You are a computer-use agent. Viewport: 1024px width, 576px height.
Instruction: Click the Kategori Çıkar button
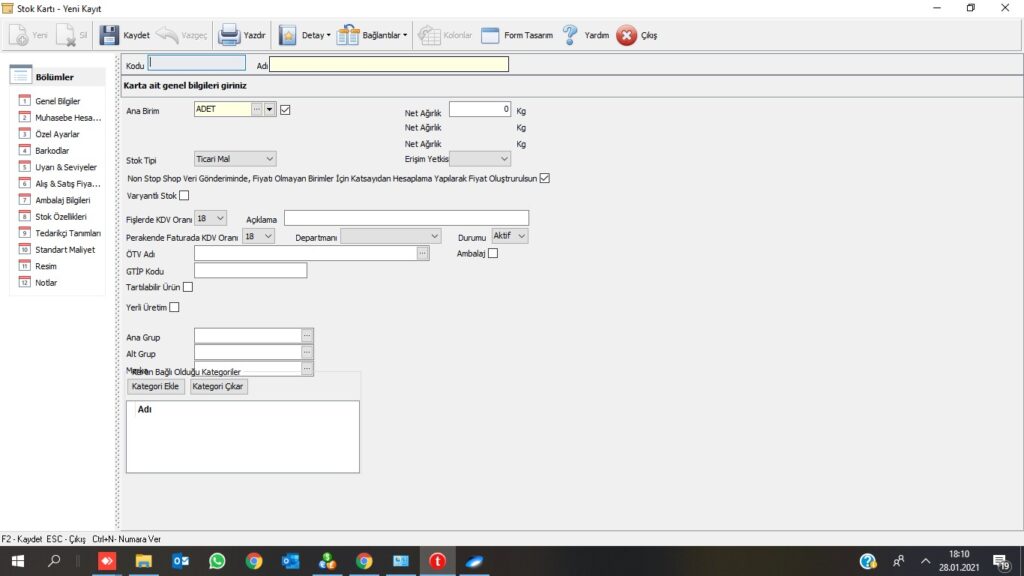point(218,386)
